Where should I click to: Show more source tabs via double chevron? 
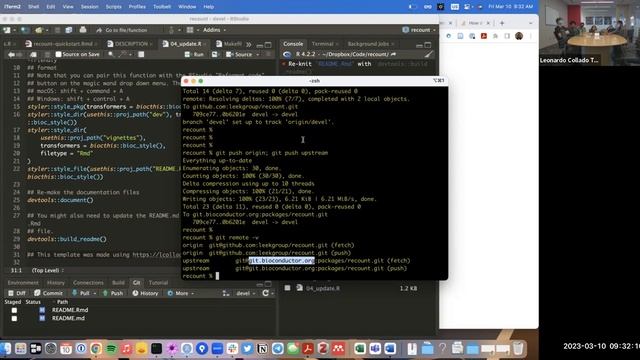pos(249,44)
